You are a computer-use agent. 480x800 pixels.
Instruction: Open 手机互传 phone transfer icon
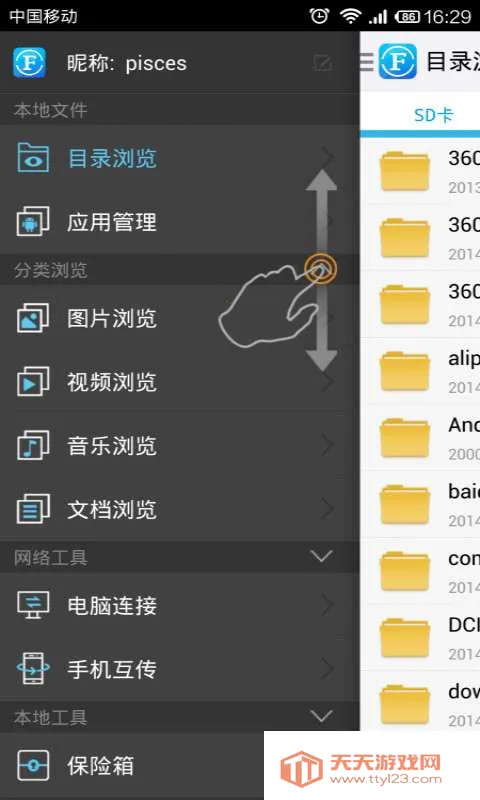33,668
